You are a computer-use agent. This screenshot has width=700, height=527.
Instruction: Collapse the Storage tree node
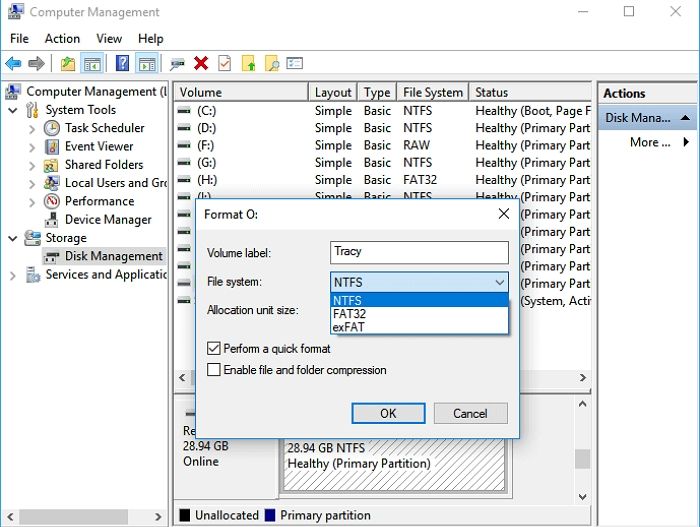pos(12,238)
